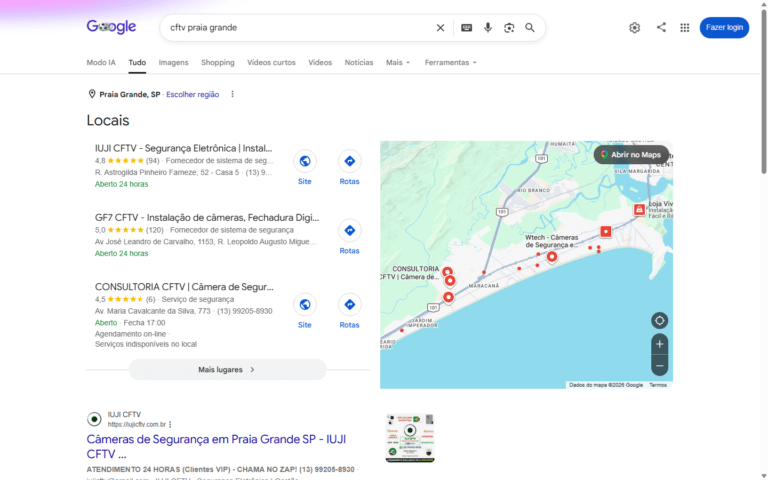The width and height of the screenshot is (768, 480).
Task: Click the map Termos link
Action: coord(658,385)
